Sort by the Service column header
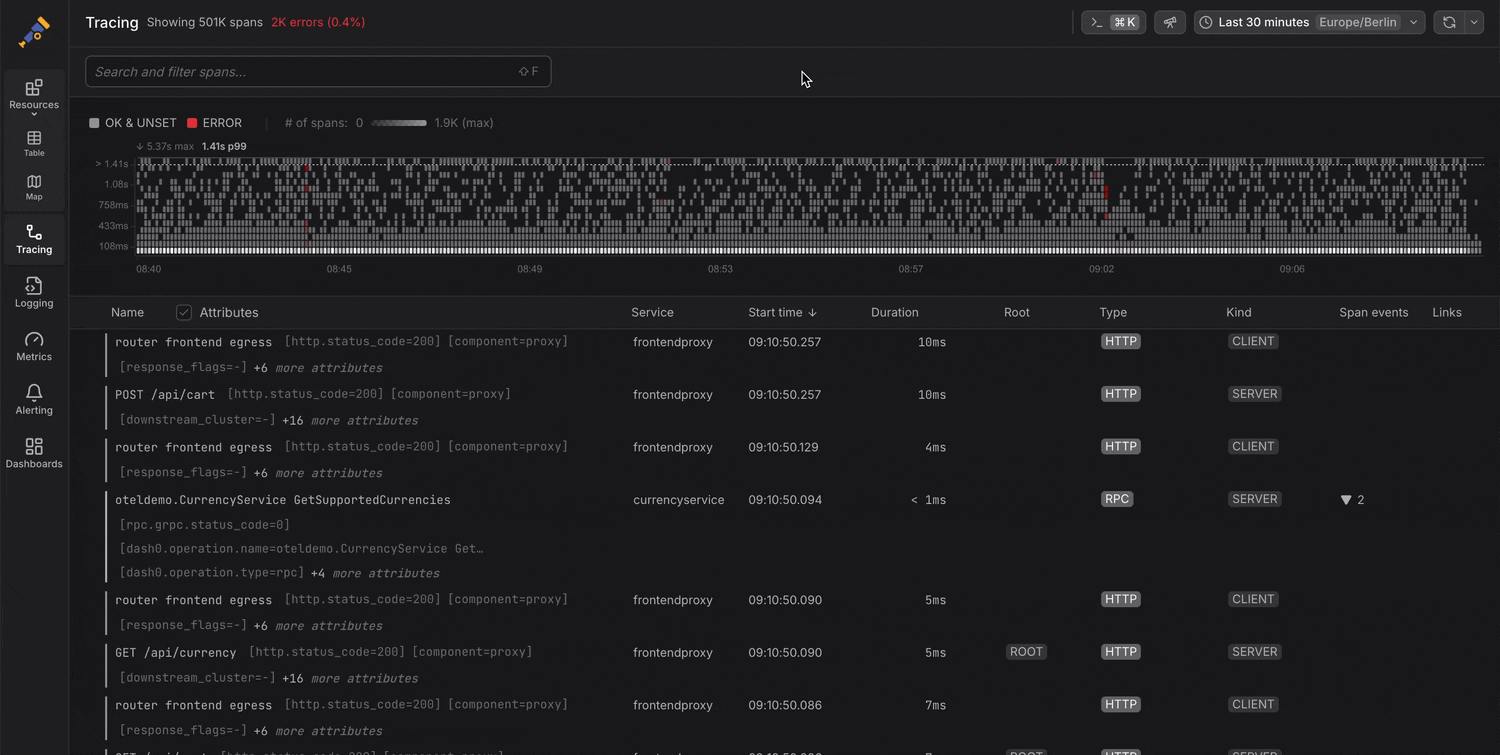Screen dimensions: 1500x755 tap(652, 312)
